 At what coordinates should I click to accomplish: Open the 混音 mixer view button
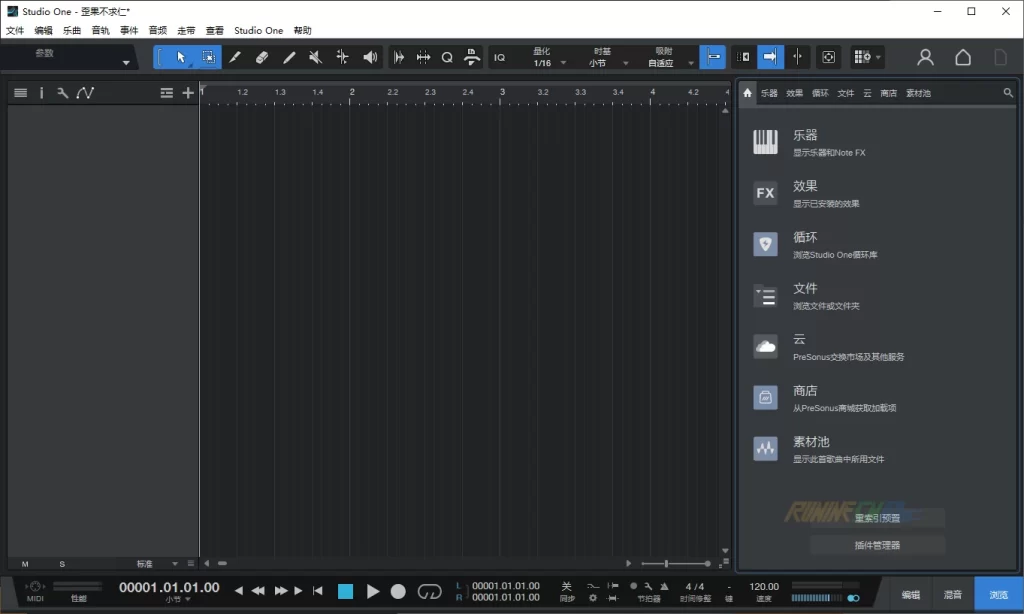[953, 594]
